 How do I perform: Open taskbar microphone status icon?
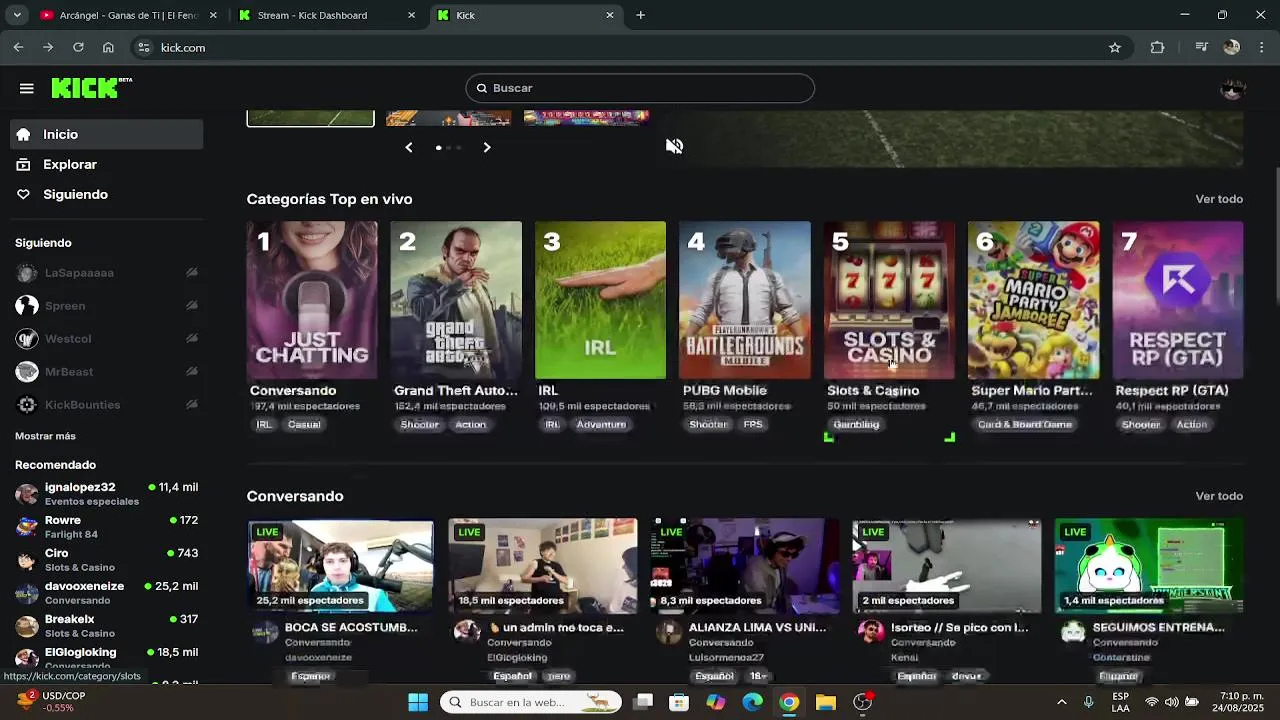pyautogui.click(x=1088, y=702)
